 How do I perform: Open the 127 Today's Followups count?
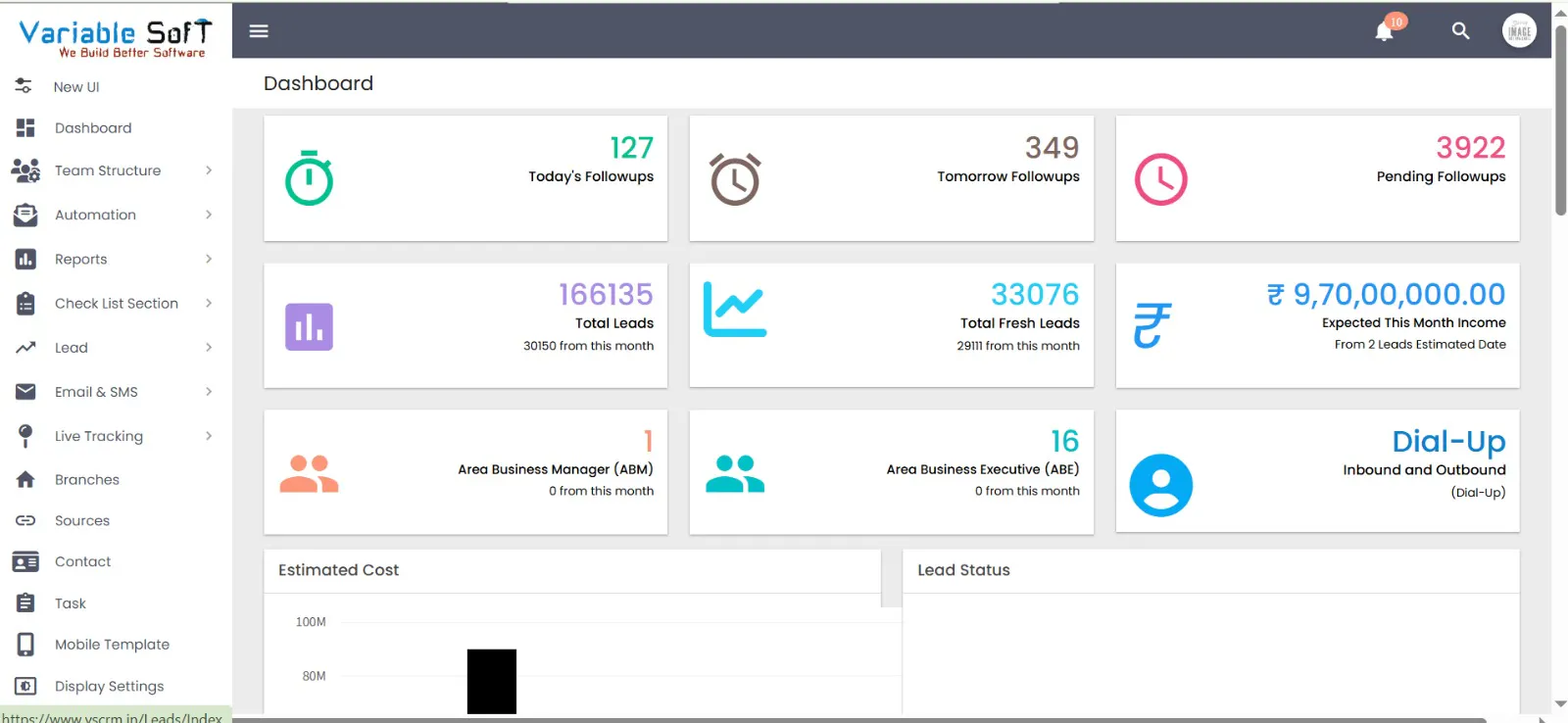(x=631, y=147)
